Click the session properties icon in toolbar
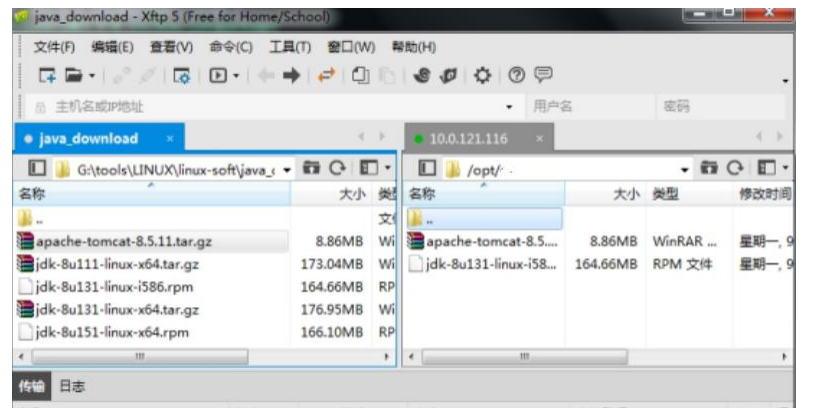 (x=181, y=76)
